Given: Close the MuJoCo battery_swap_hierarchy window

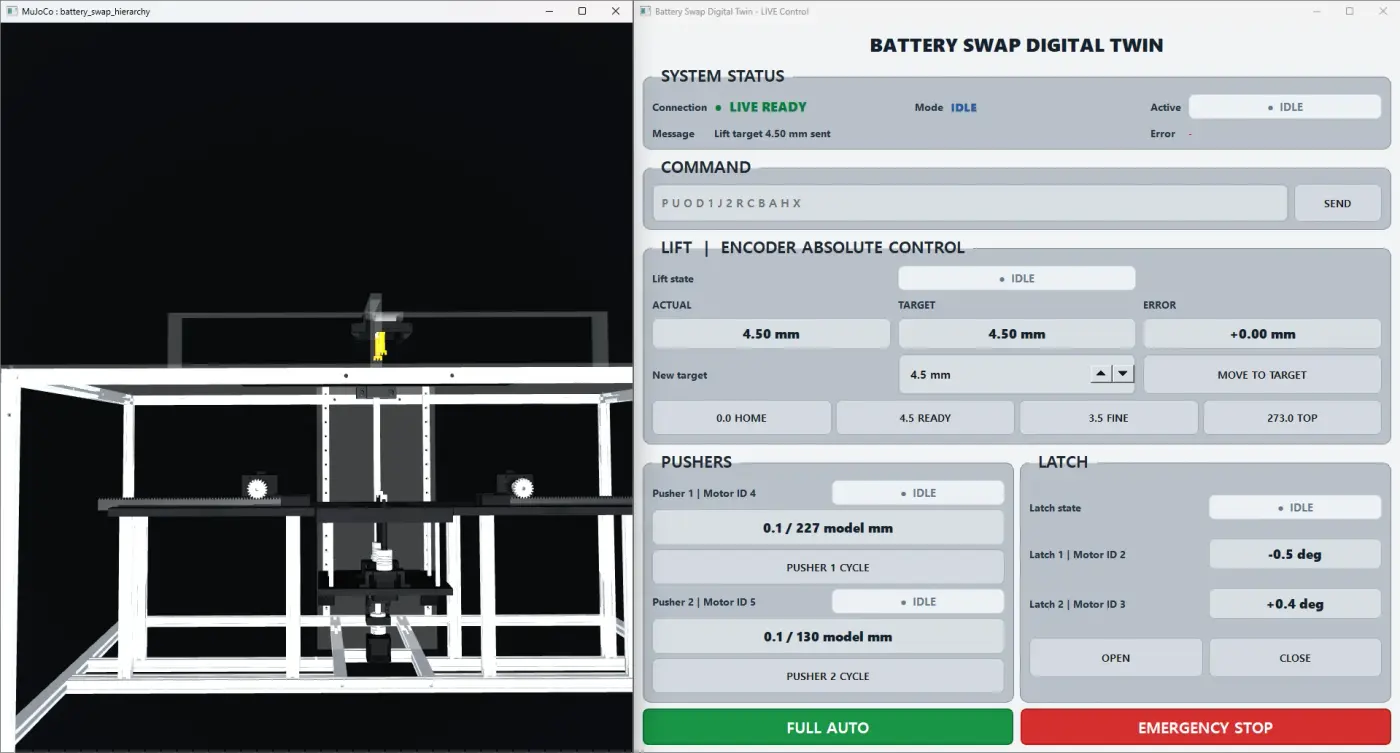Looking at the screenshot, I should (615, 11).
